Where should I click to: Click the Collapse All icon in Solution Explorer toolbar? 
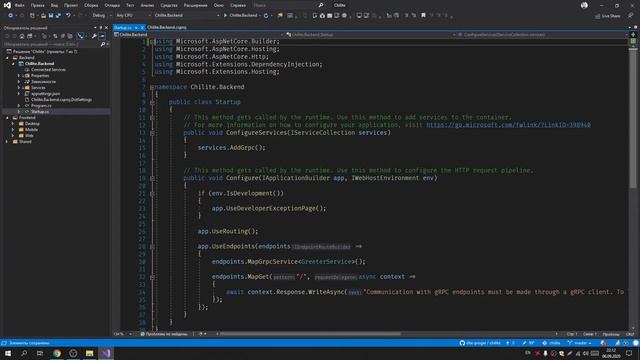62,36
